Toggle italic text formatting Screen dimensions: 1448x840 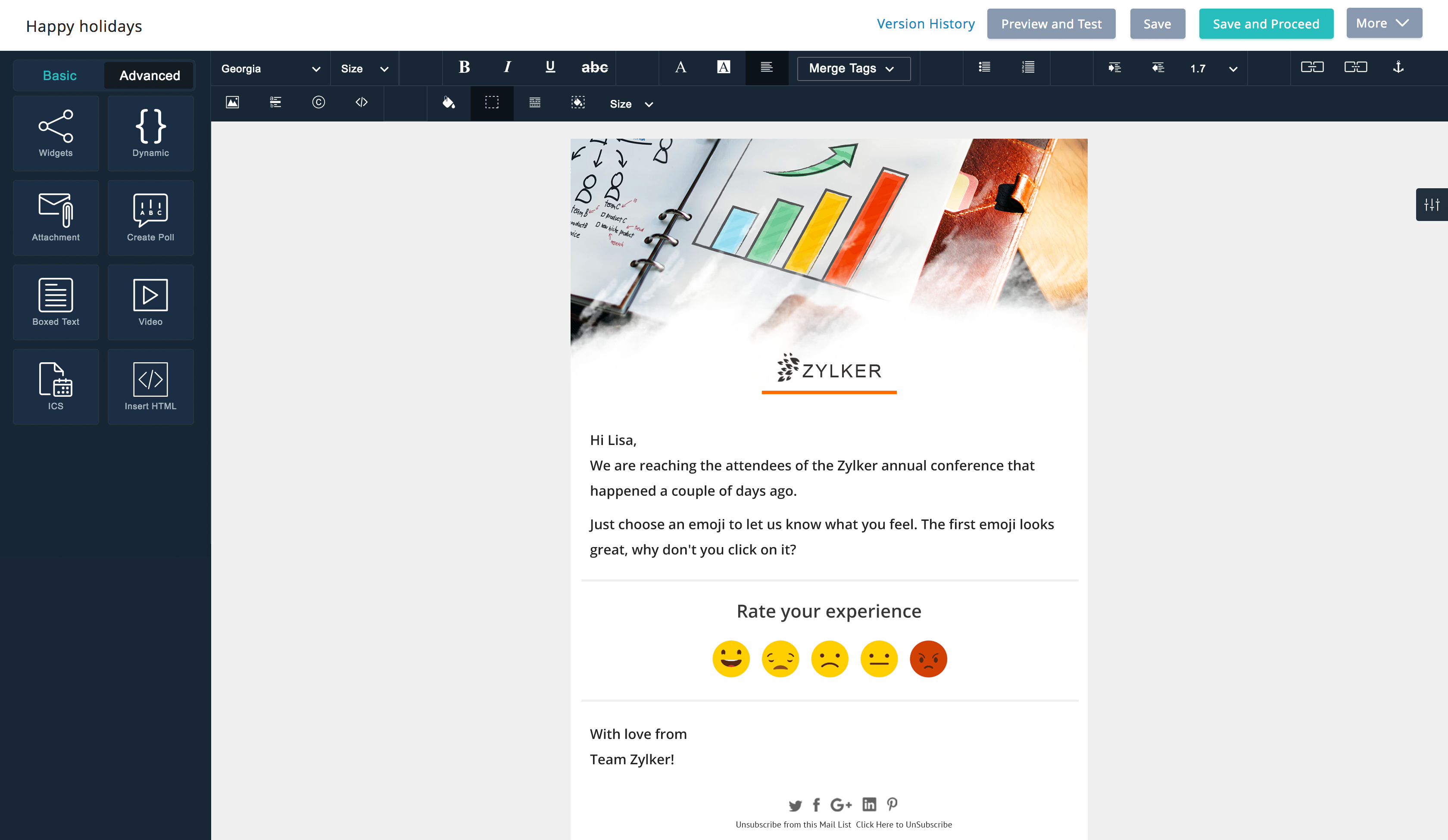pos(507,67)
